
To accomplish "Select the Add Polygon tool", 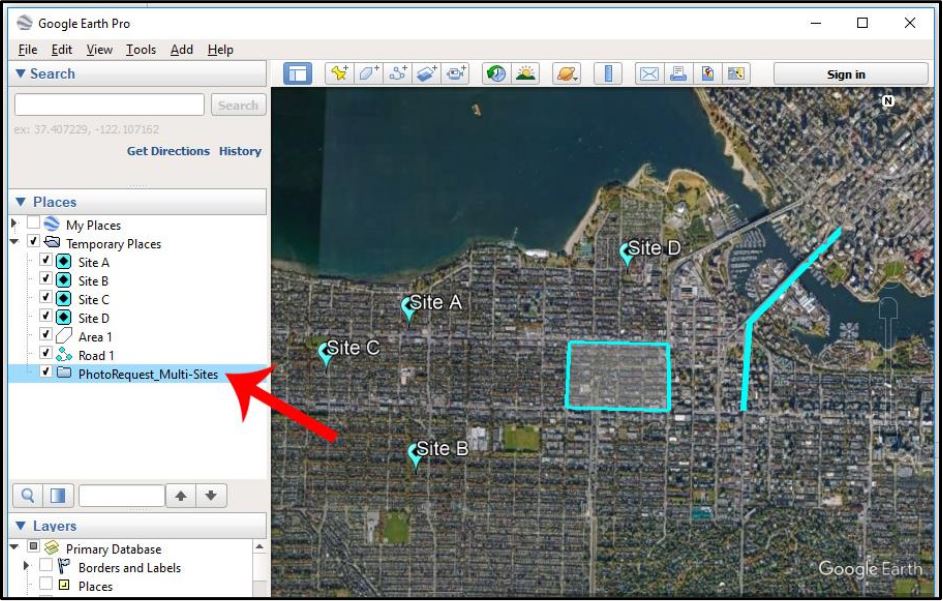I will tap(369, 74).
